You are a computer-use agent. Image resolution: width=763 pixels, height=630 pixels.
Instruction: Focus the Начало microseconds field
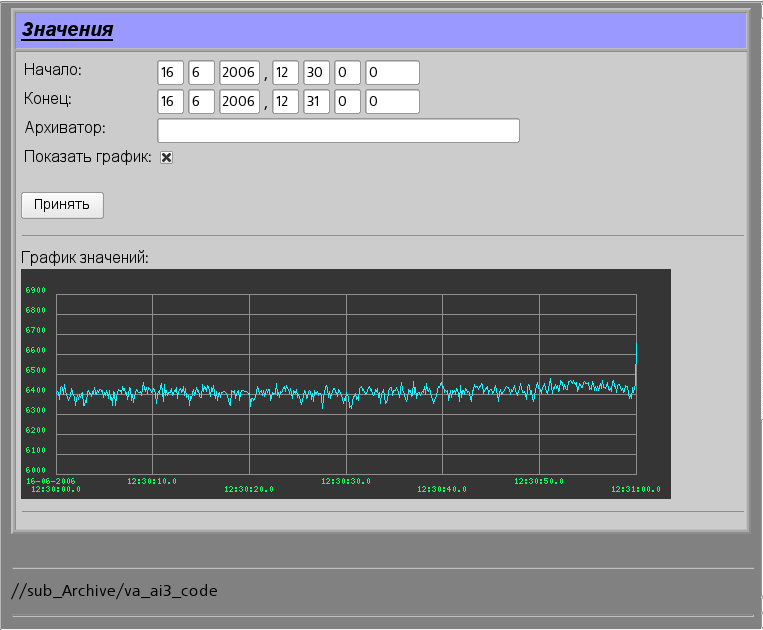pos(392,73)
